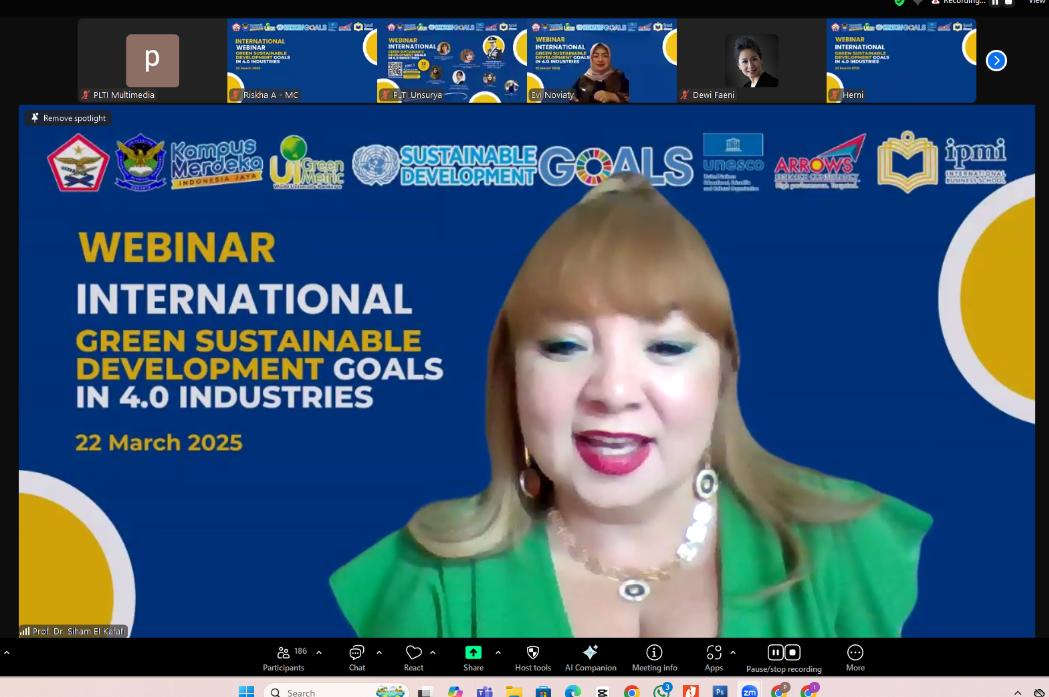Image resolution: width=1049 pixels, height=697 pixels.
Task: Expand the Participants options chevron
Action: [319, 652]
